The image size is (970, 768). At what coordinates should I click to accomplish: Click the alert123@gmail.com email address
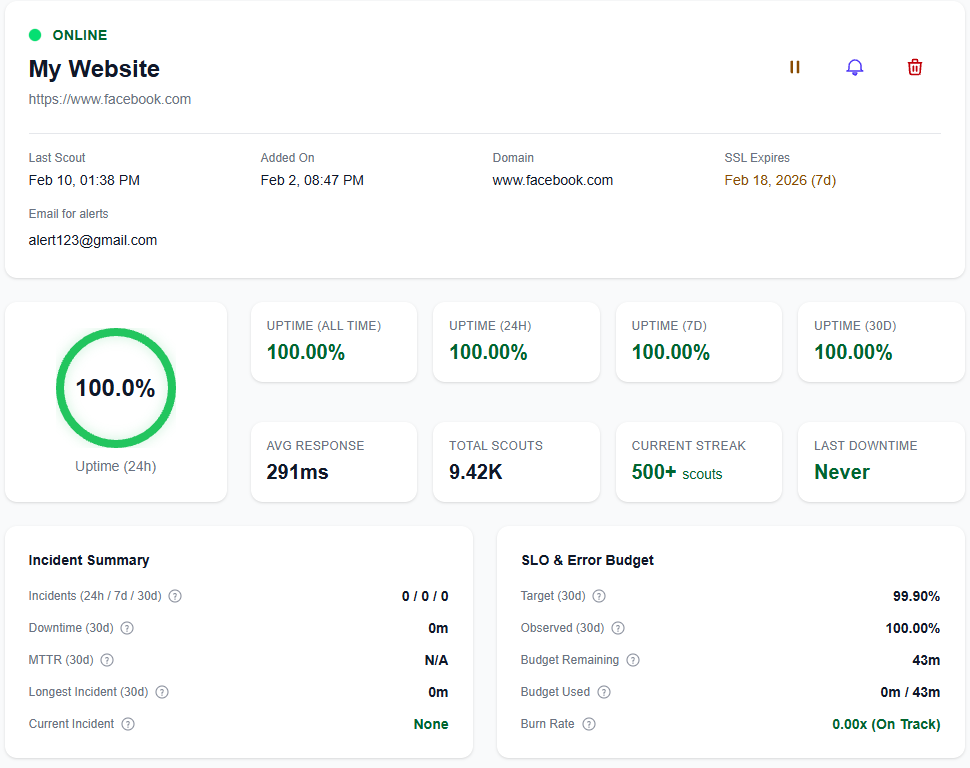click(93, 240)
